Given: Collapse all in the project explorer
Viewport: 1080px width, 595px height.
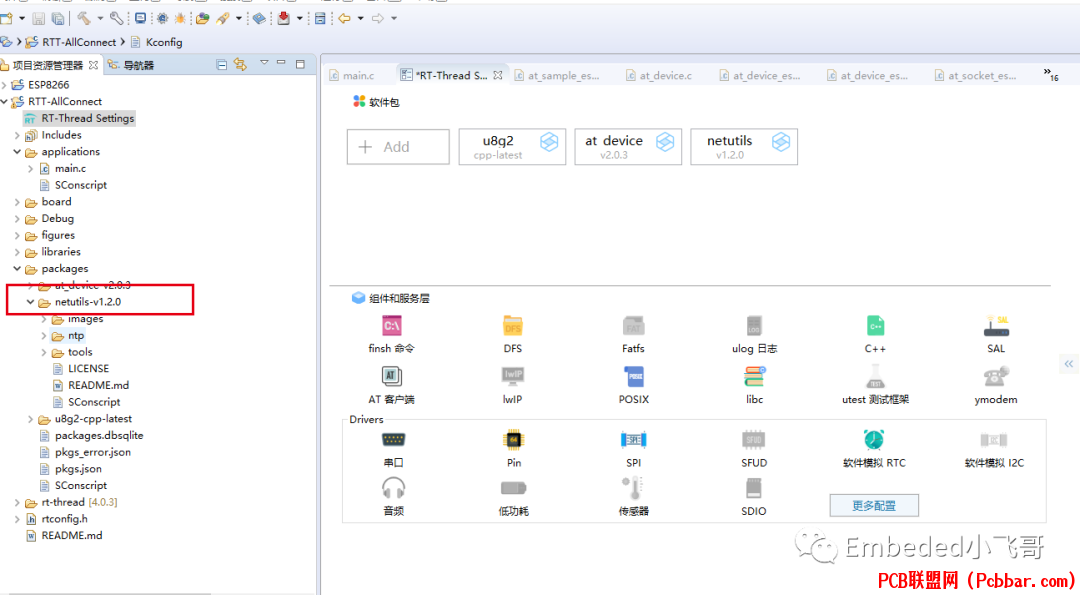Looking at the screenshot, I should [x=222, y=65].
